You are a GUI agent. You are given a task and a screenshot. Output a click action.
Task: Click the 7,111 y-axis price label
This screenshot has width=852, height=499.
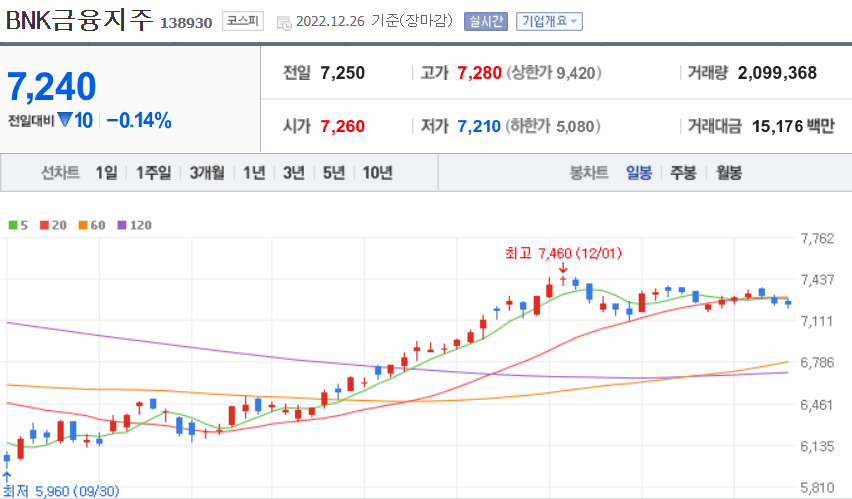[x=817, y=321]
